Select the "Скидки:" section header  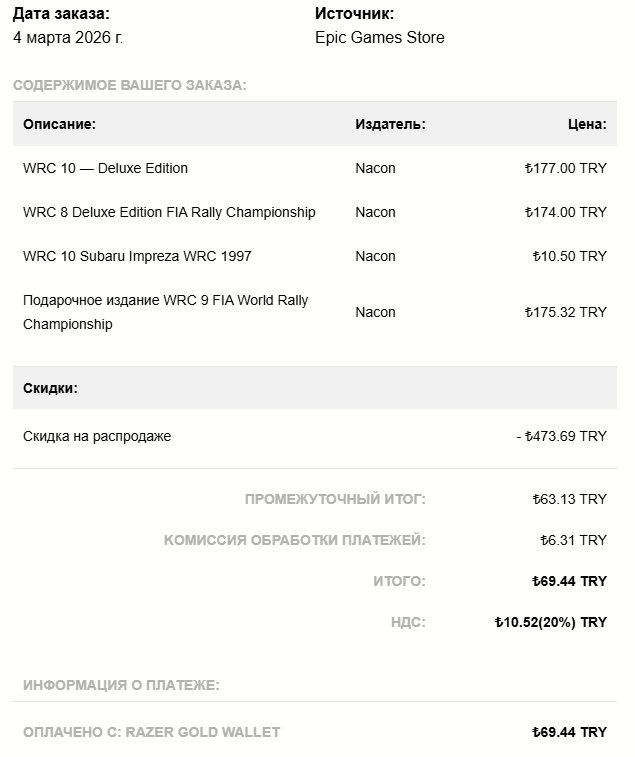point(50,388)
